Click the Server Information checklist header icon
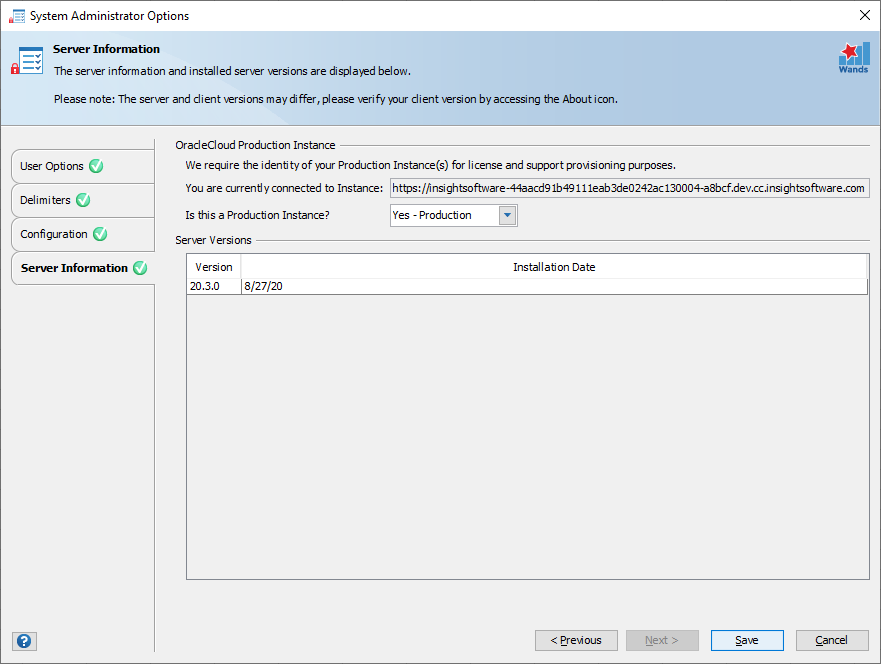Viewport: 881px width, 664px height. tap(27, 60)
